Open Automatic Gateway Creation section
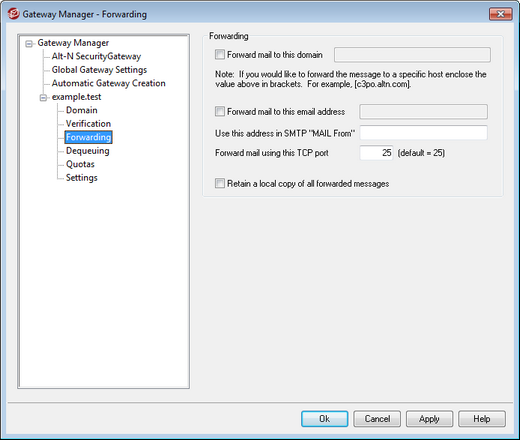This screenshot has height=440, width=520. tap(108, 83)
